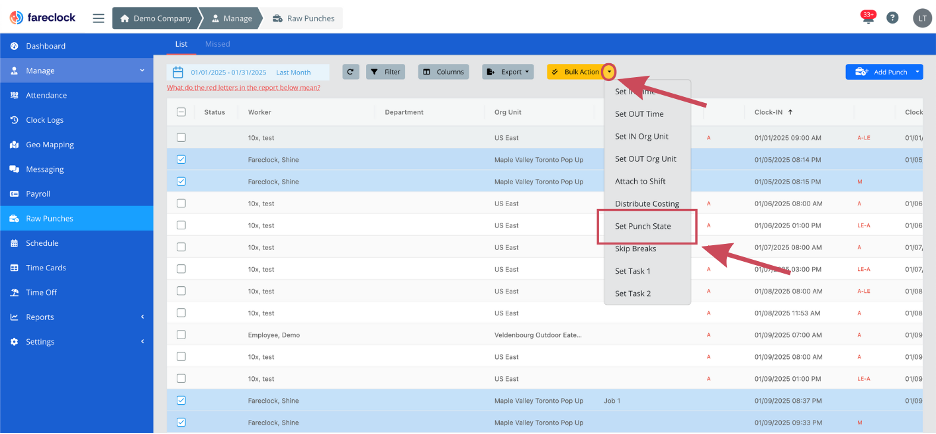Open the notifications bell icon
The width and height of the screenshot is (936, 434).
point(866,18)
